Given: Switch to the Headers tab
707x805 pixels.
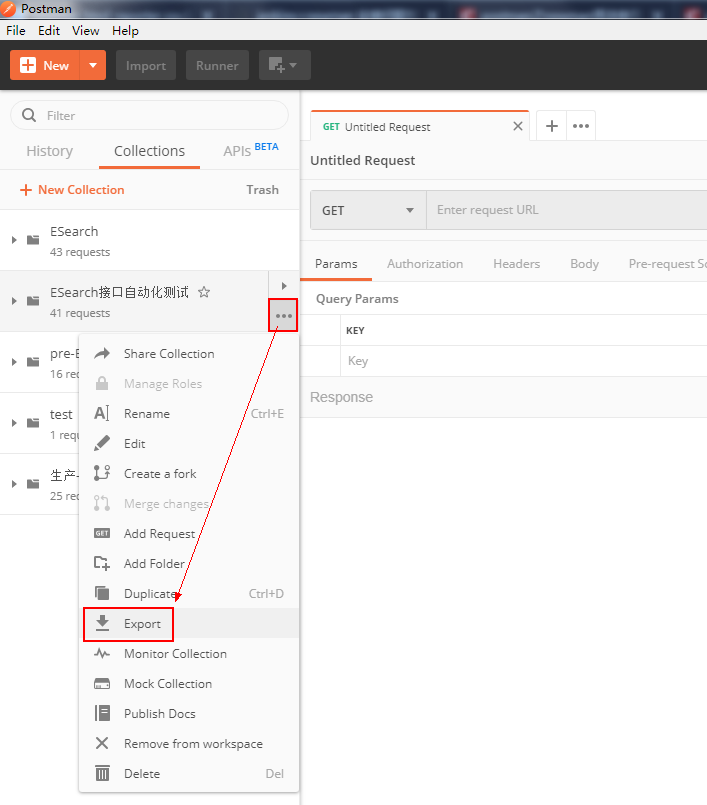Looking at the screenshot, I should click(517, 264).
